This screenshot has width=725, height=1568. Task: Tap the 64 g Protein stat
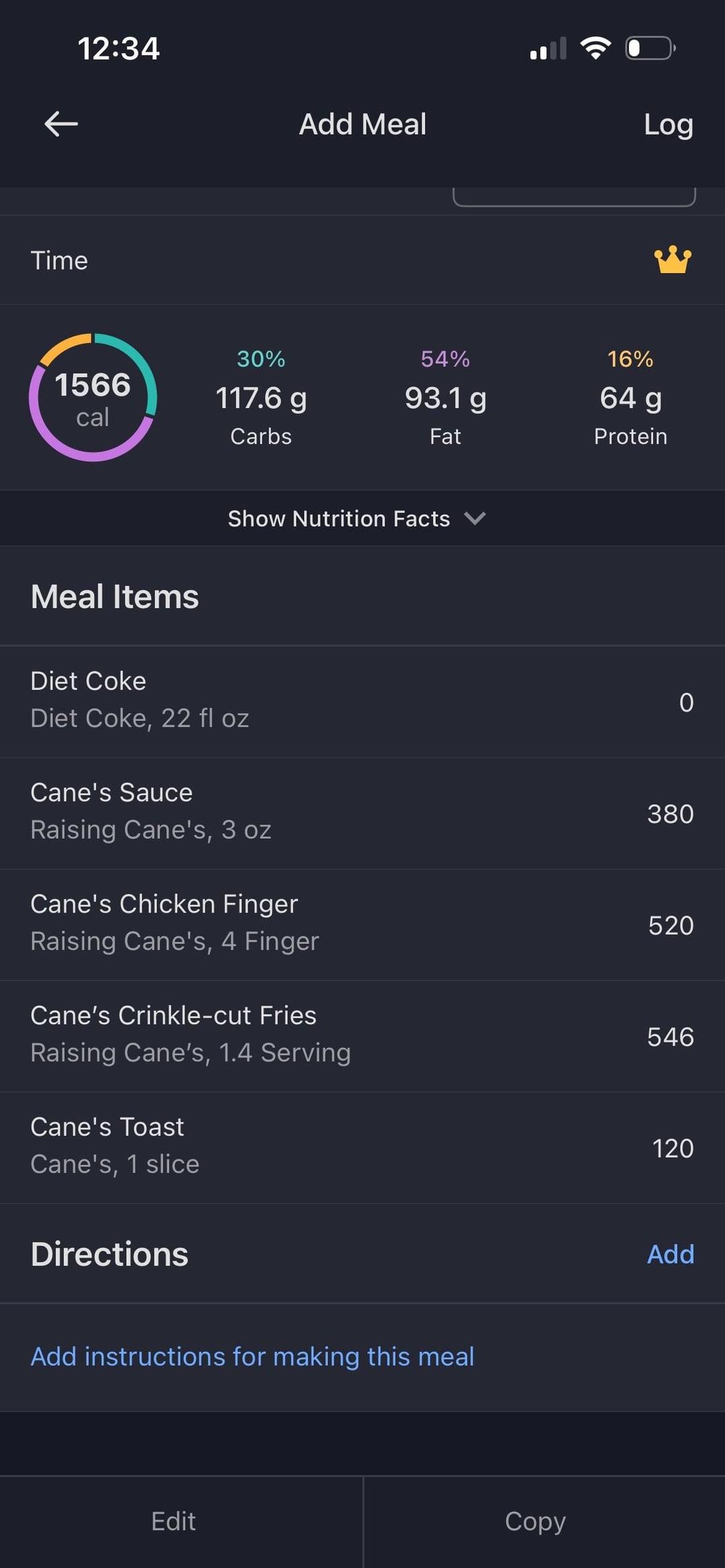[630, 398]
